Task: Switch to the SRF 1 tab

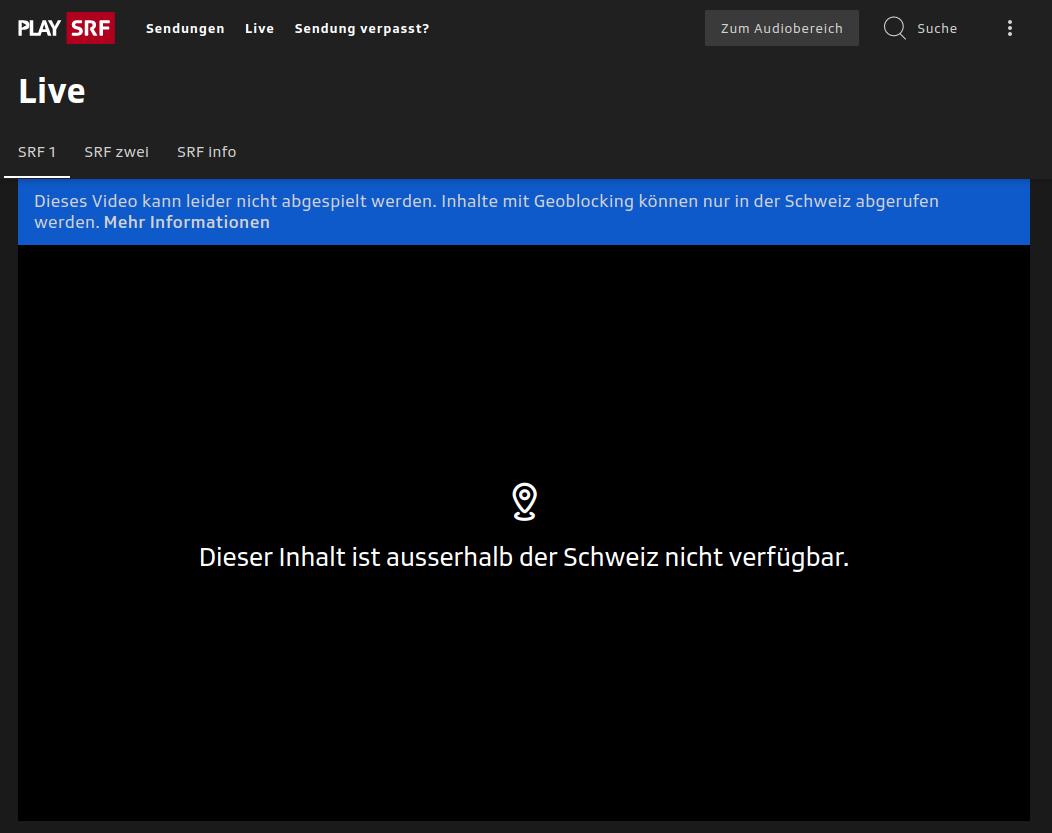Action: tap(37, 152)
